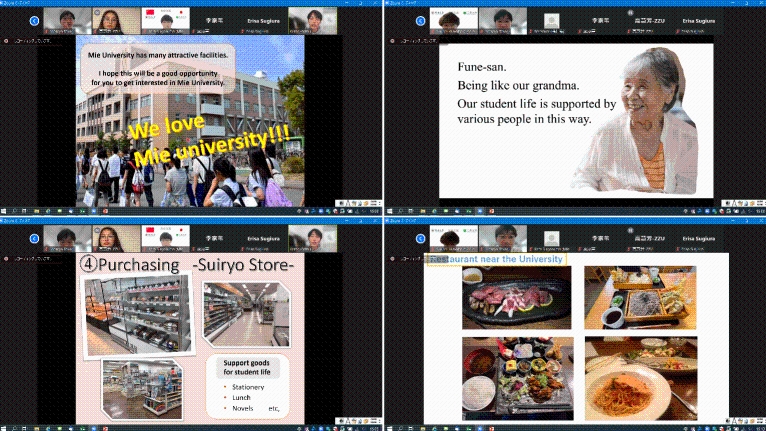Select the last participant video in bottom-left Zoom window
The width and height of the screenshot is (766, 431).
point(312,238)
